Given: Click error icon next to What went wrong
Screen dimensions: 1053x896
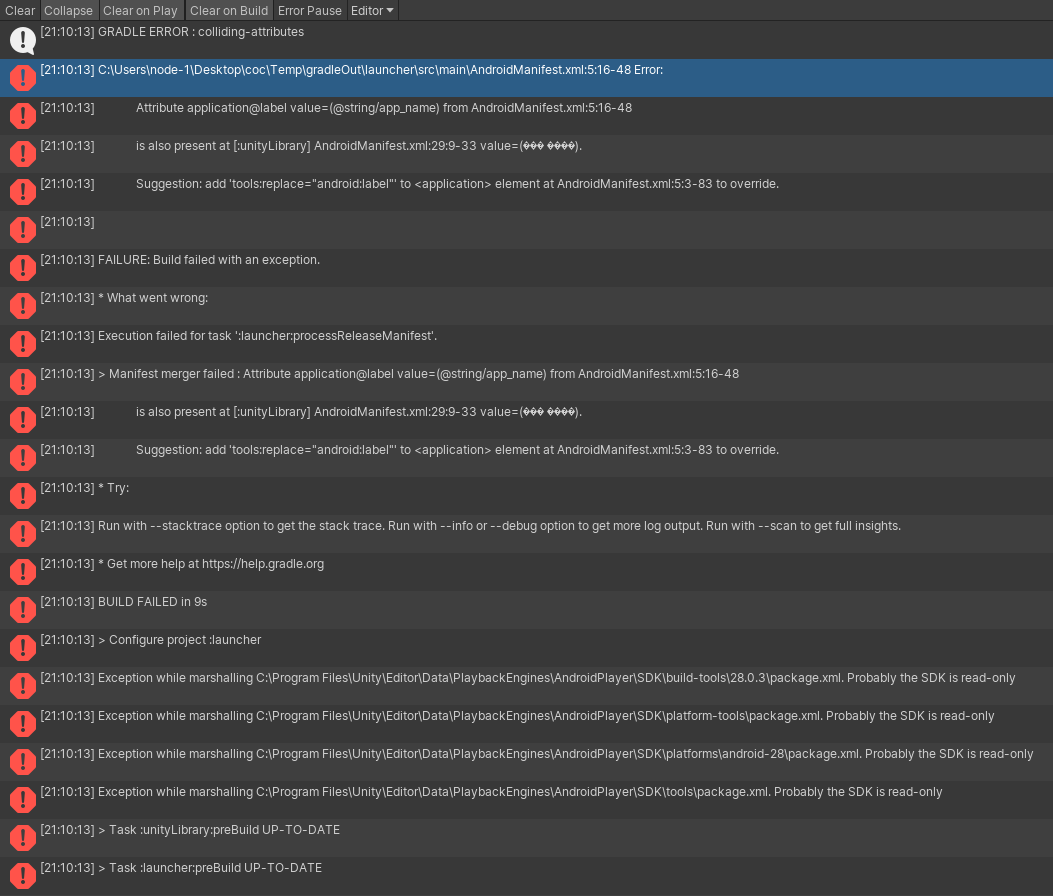Looking at the screenshot, I should click(22, 306).
